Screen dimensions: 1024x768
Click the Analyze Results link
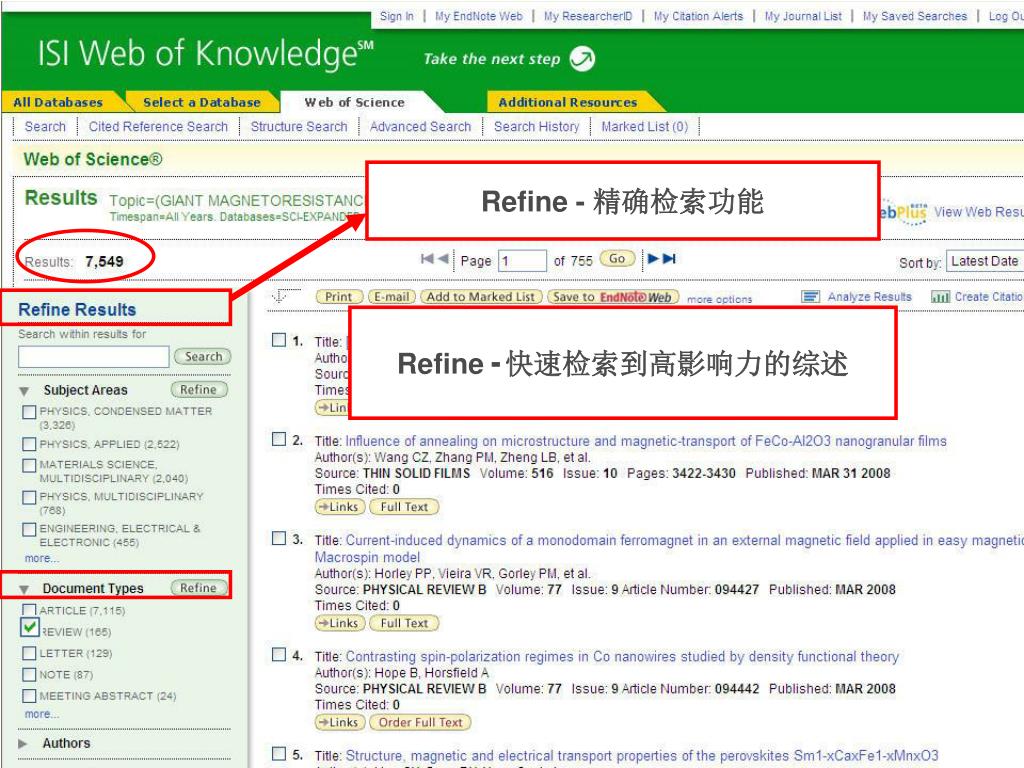coord(869,296)
